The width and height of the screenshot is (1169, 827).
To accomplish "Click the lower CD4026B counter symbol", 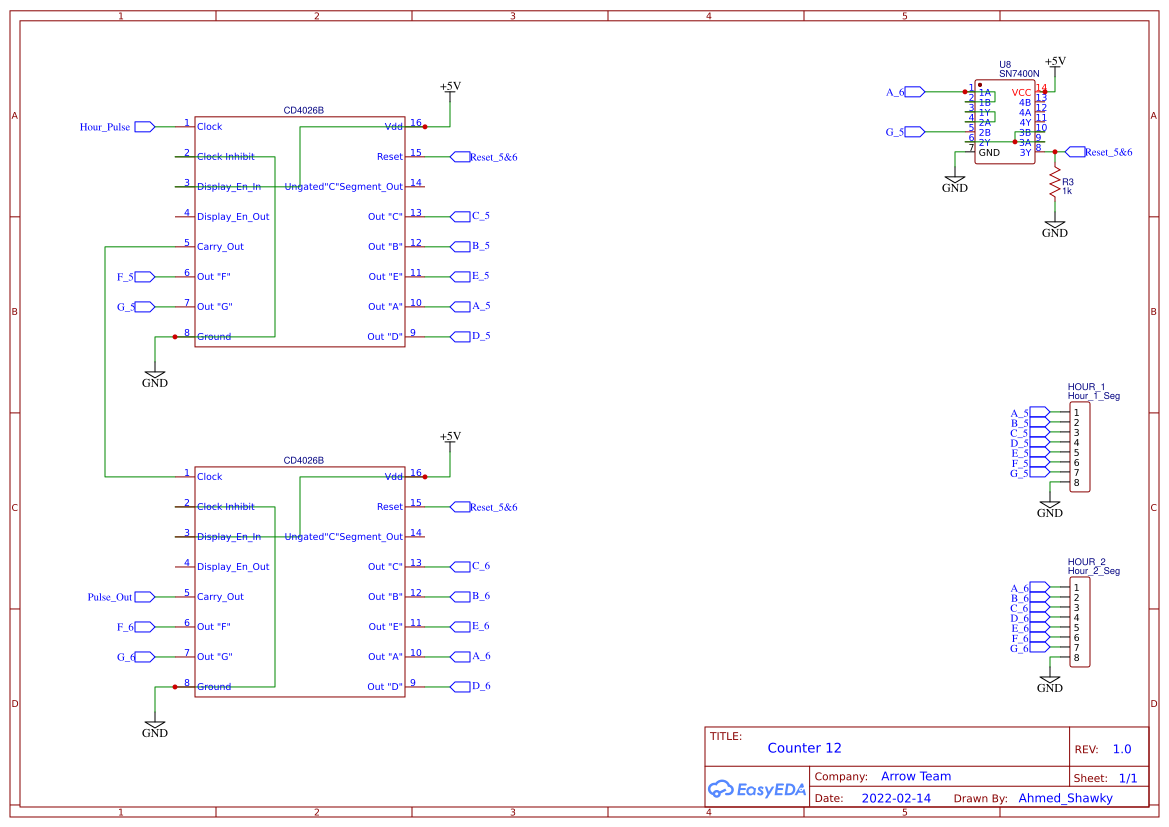I will point(300,580).
